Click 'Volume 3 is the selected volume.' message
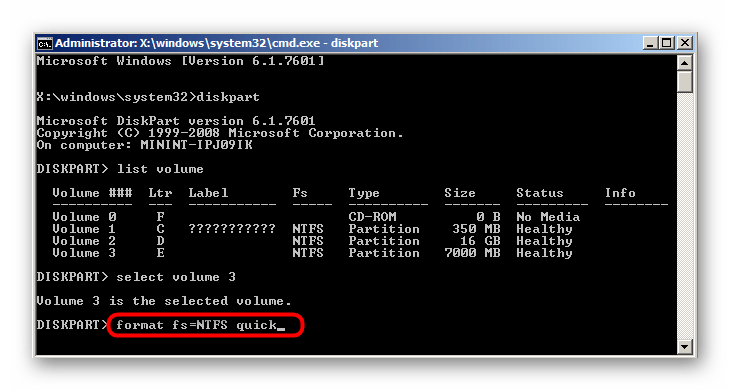 point(164,301)
